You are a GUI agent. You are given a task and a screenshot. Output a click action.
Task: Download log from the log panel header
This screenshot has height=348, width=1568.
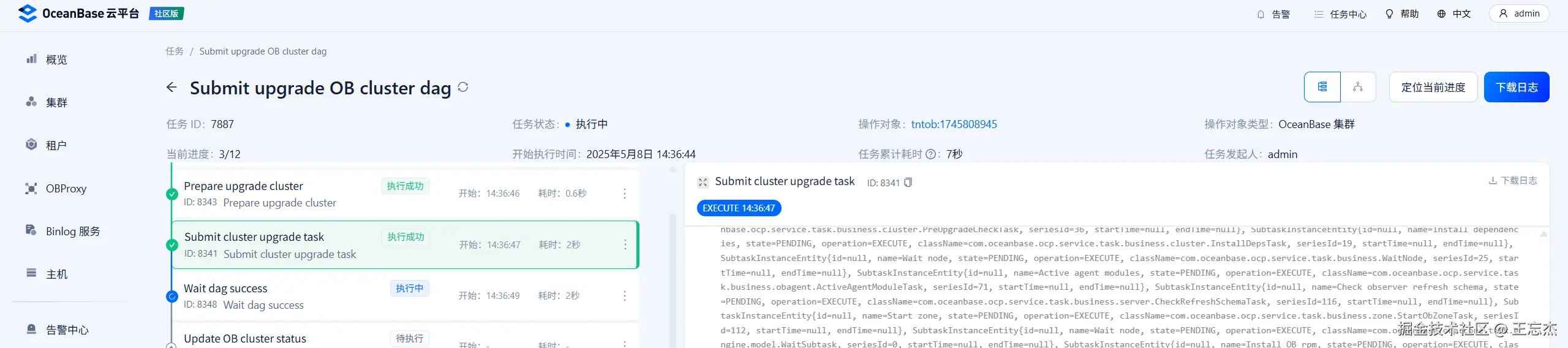1513,181
